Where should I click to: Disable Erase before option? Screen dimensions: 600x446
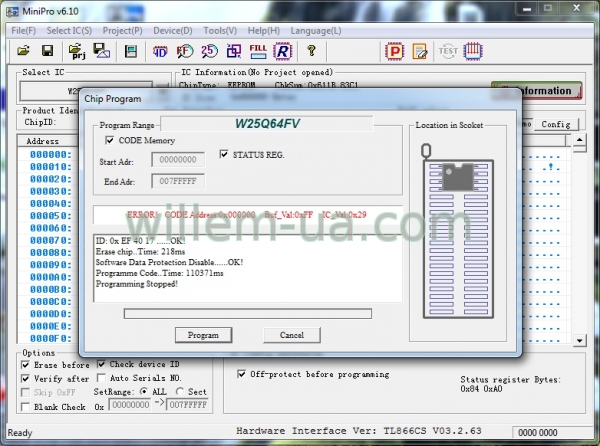click(x=25, y=365)
